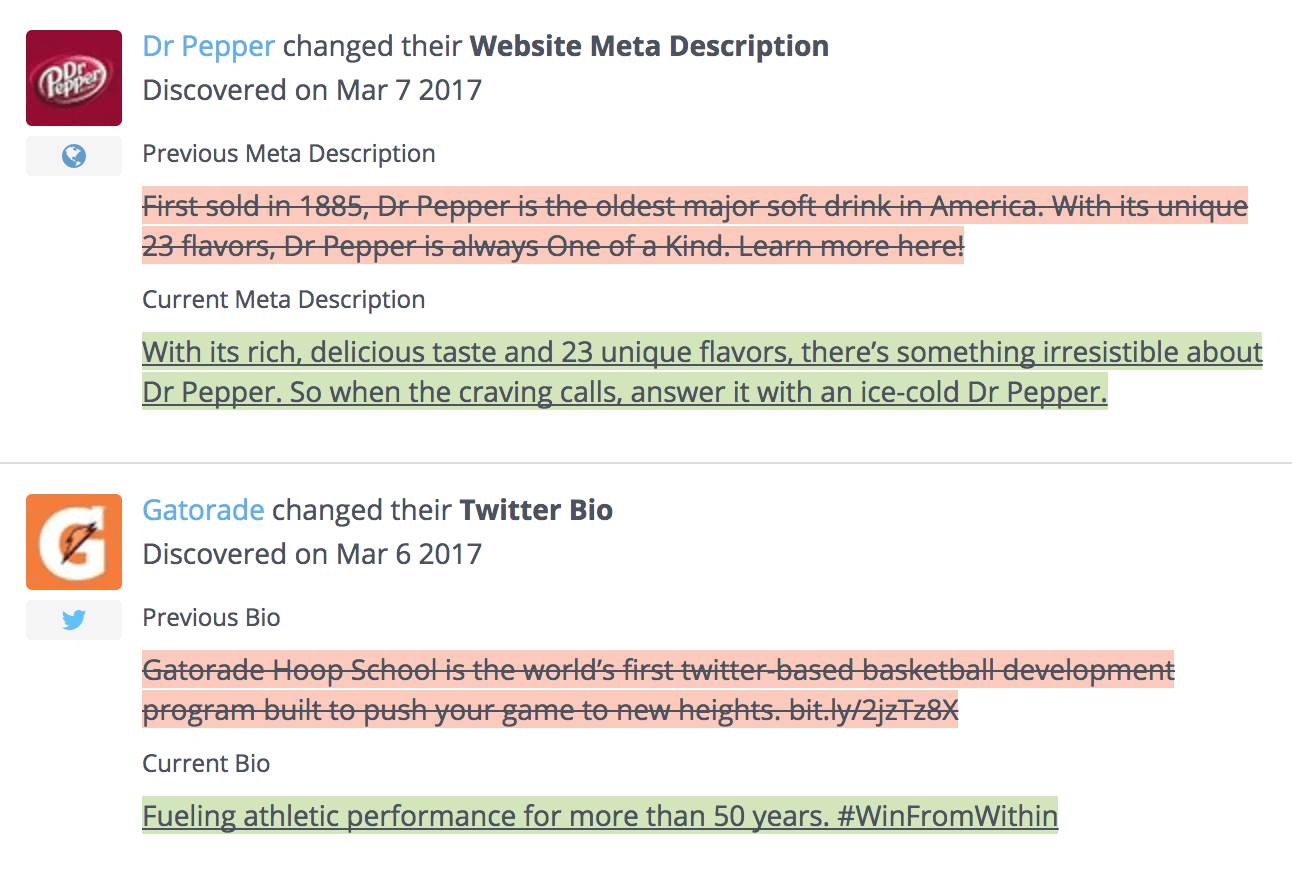Viewport: 1292px width, 874px height.
Task: Open the Gatorade company link
Action: coord(204,510)
